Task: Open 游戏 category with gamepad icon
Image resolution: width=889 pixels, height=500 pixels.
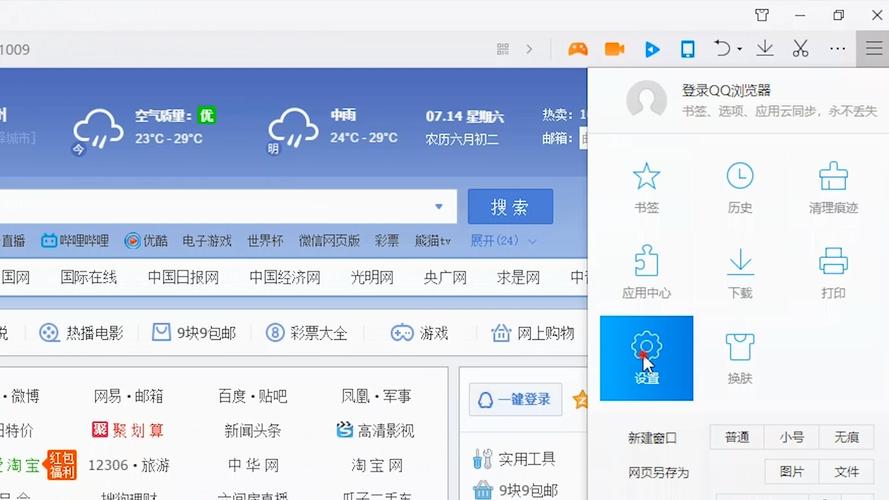Action: coord(420,333)
